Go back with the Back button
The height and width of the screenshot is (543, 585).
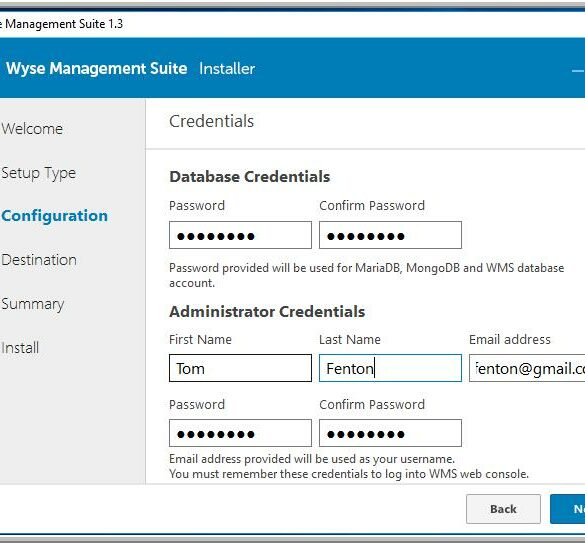click(x=503, y=509)
